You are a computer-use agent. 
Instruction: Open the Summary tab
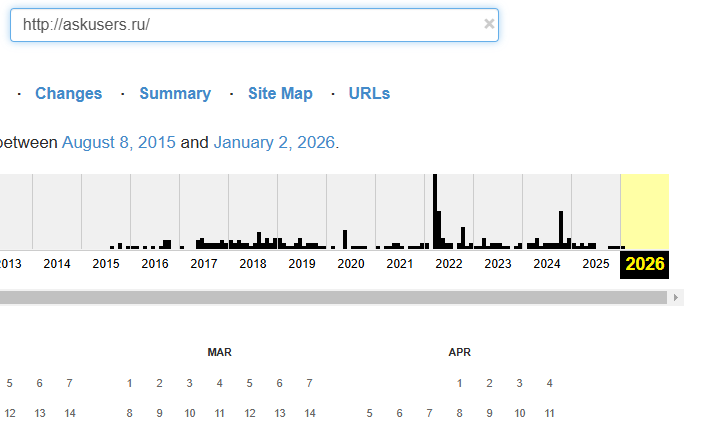click(175, 94)
